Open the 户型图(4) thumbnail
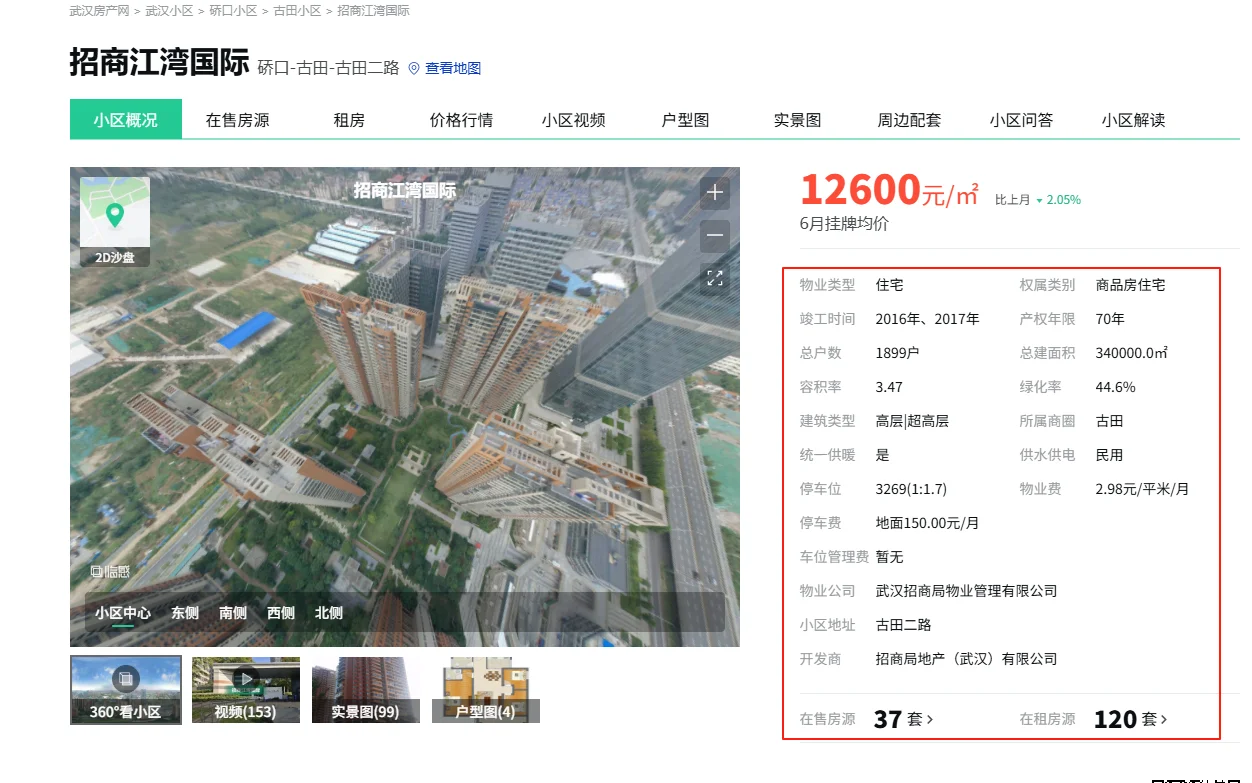 click(x=486, y=690)
